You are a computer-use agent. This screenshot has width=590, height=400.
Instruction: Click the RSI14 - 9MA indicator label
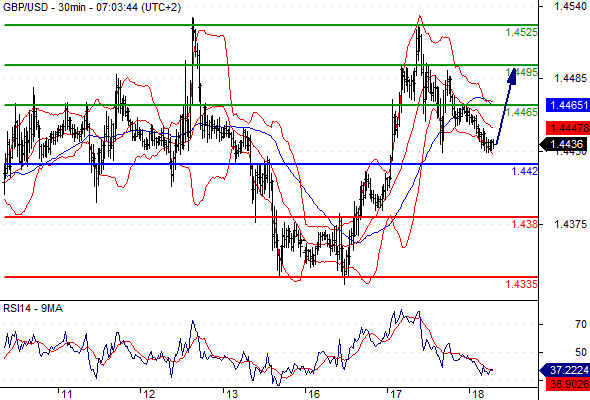(33, 309)
